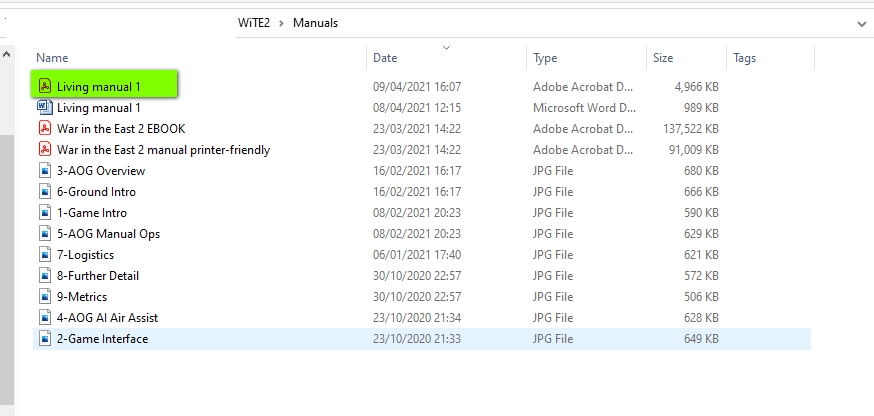Sort files by the Date column
Viewport: 874px width, 416px height.
(385, 58)
